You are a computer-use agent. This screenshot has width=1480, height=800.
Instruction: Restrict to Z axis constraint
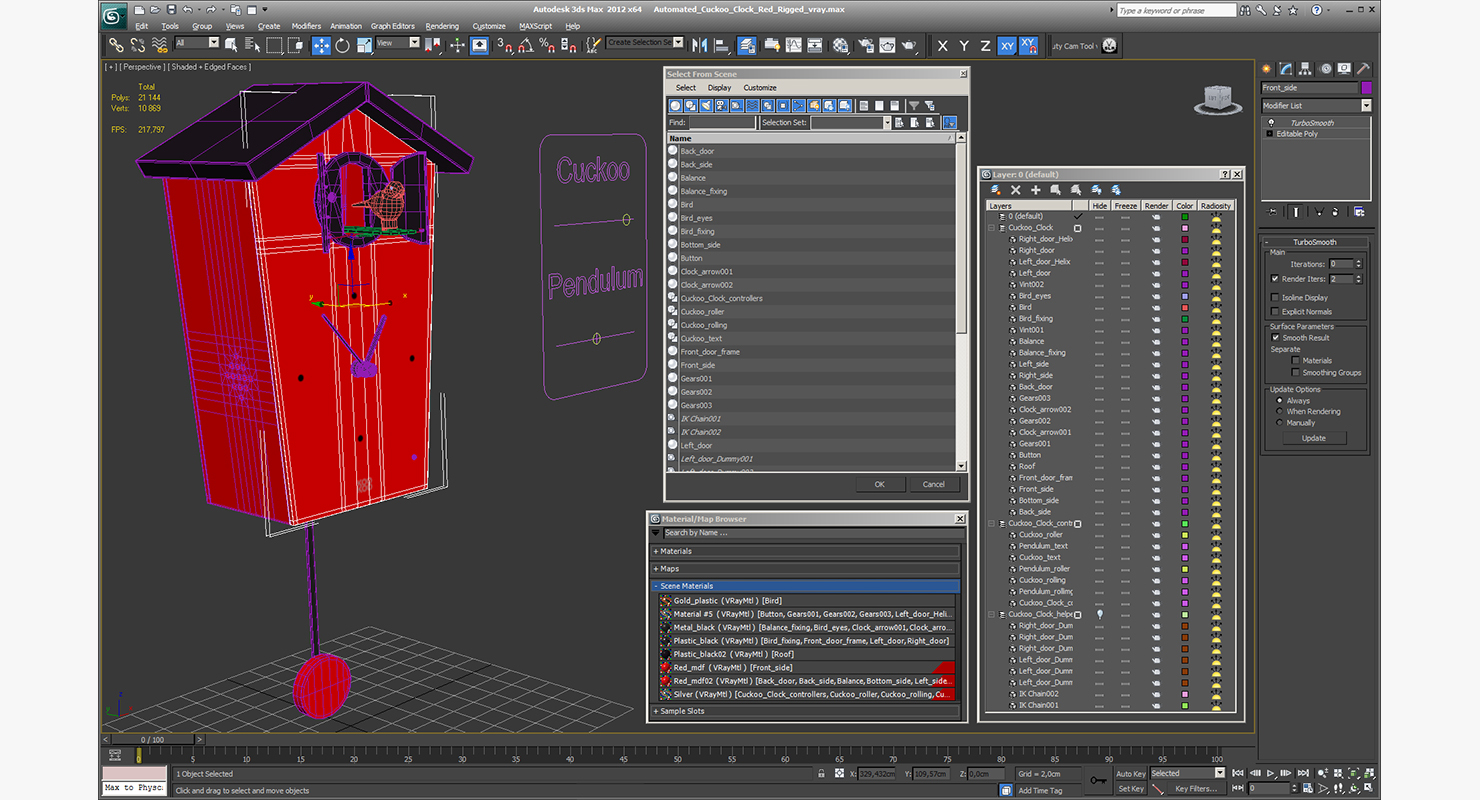(x=985, y=46)
